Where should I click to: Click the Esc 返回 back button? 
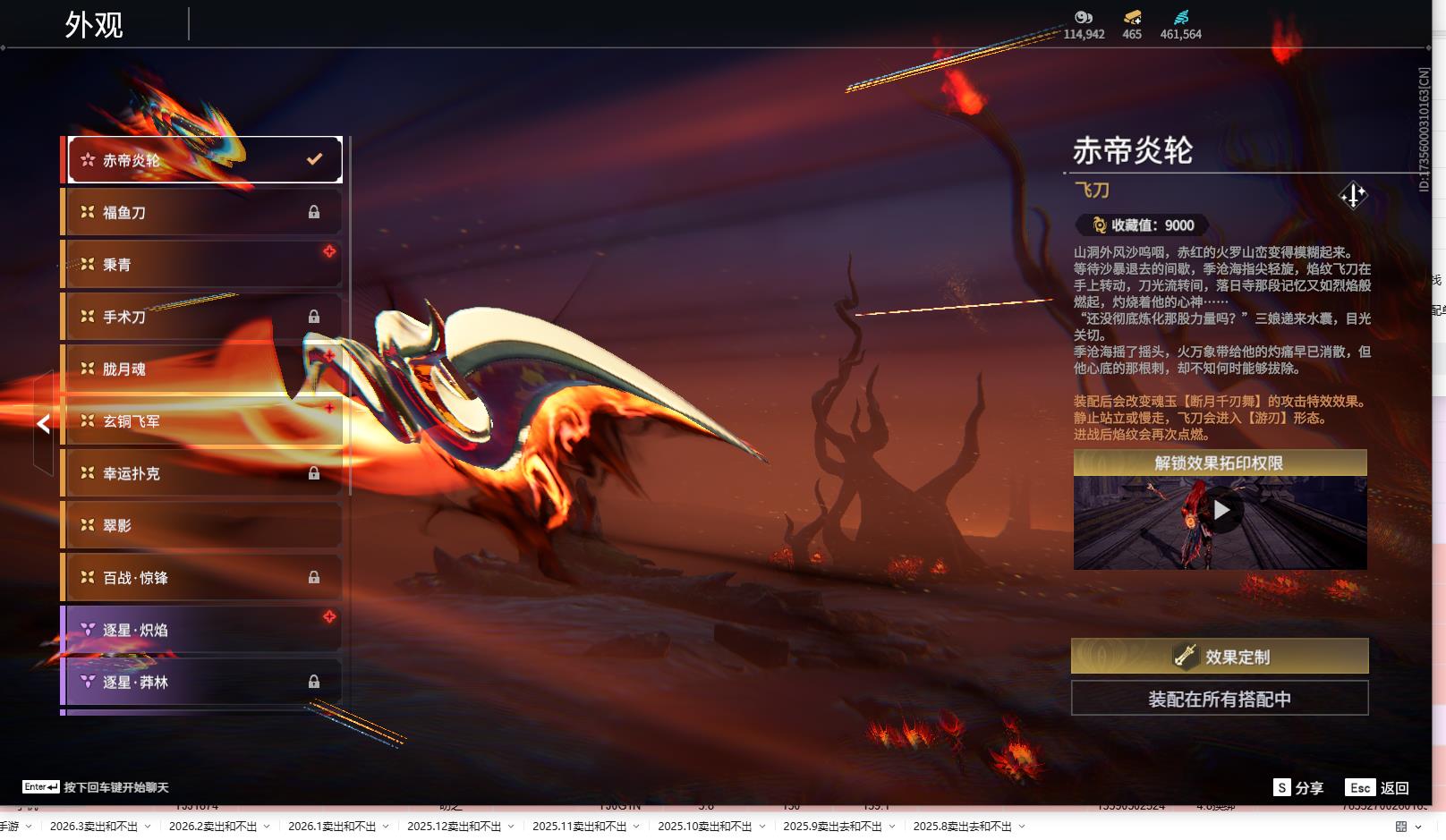1377,787
